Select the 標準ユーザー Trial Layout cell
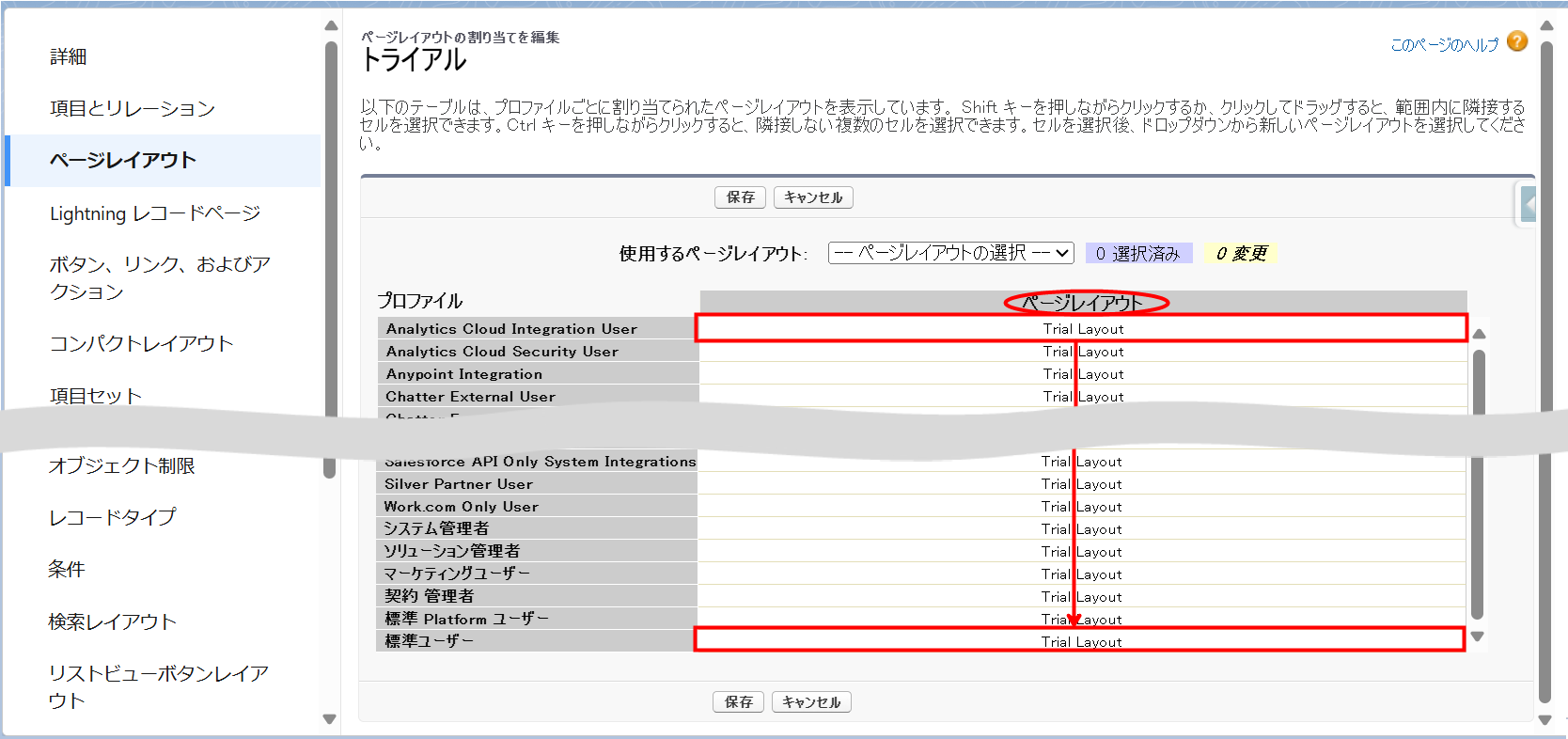The image size is (1568, 739). (x=1080, y=641)
